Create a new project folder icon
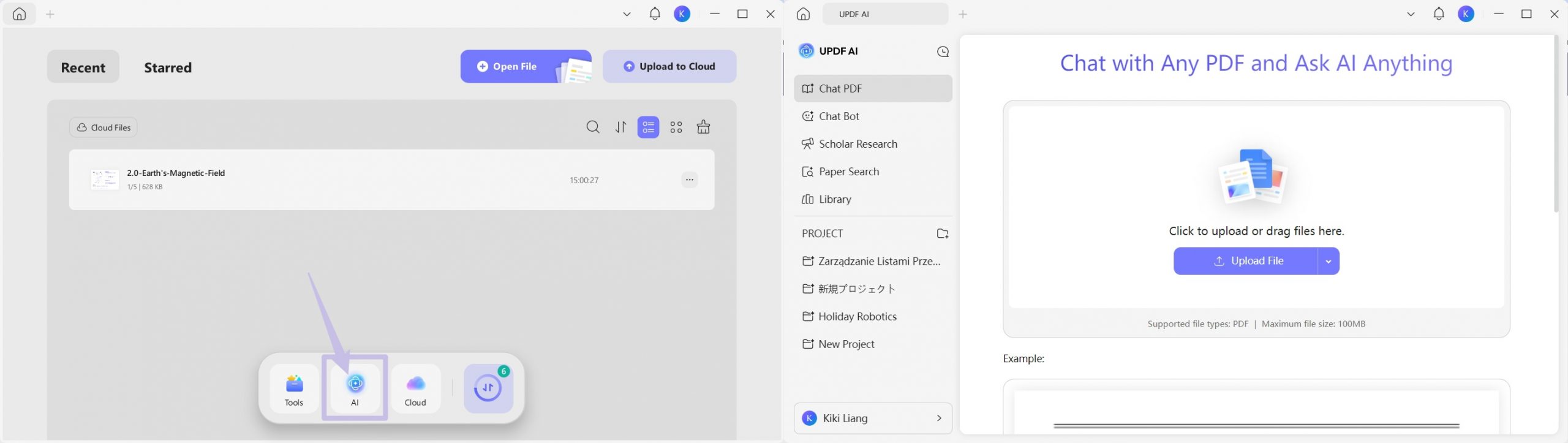 tap(943, 233)
